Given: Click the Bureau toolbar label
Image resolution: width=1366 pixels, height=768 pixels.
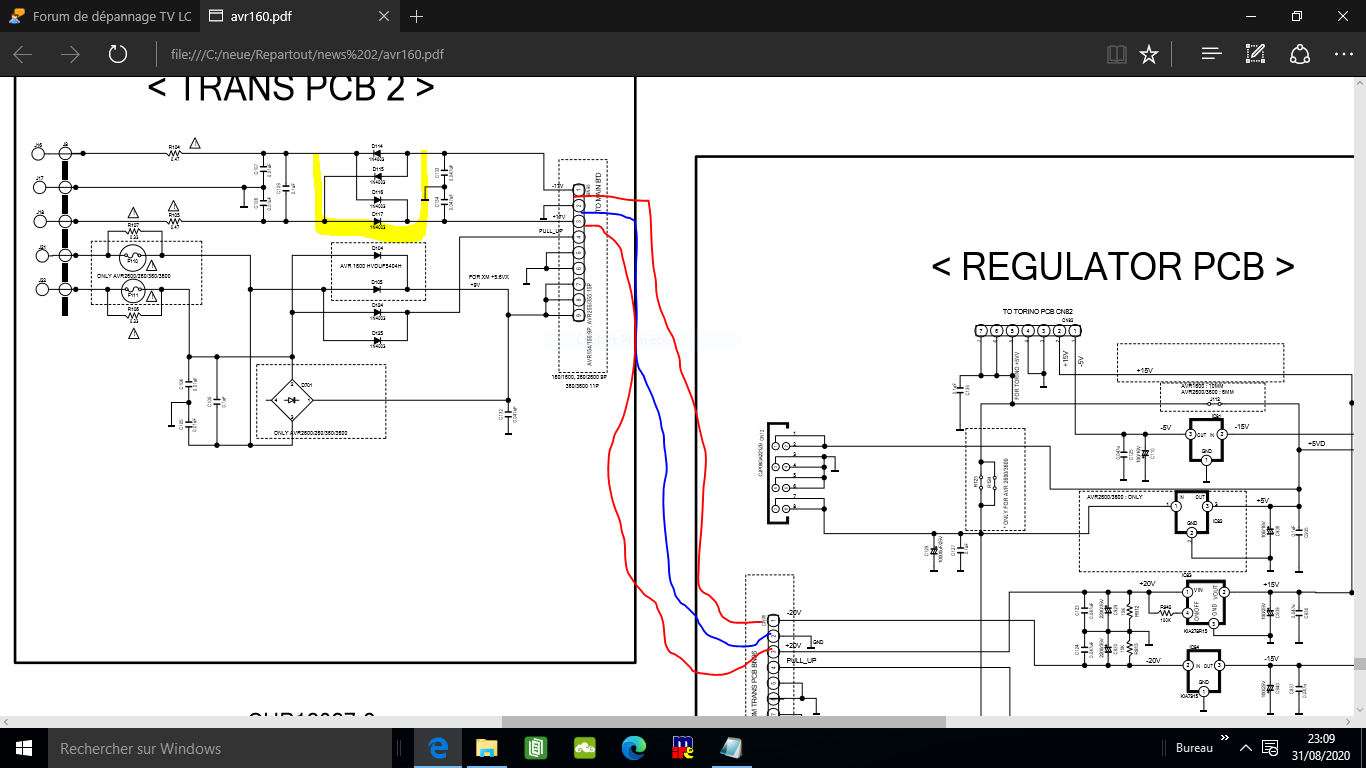Looking at the screenshot, I should [x=1193, y=748].
